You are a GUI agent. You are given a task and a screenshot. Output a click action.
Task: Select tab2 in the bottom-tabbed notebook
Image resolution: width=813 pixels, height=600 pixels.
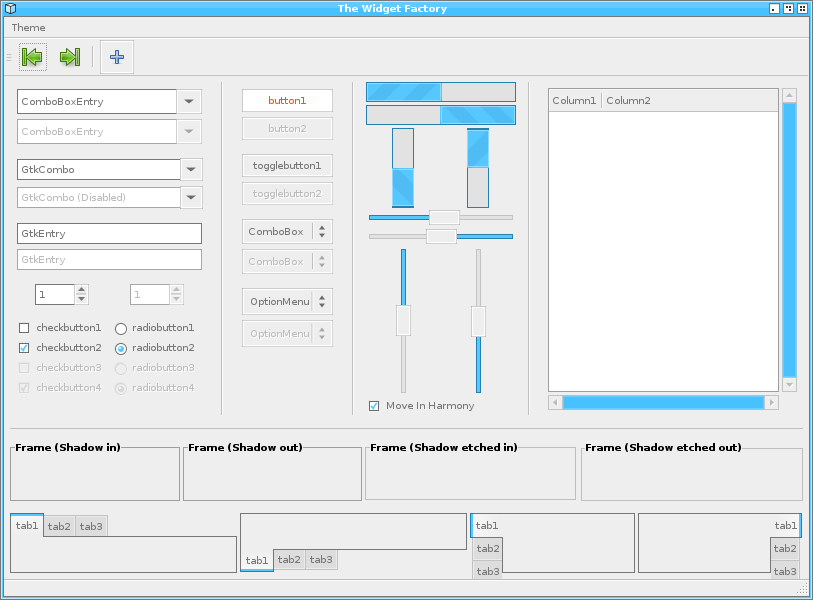289,560
